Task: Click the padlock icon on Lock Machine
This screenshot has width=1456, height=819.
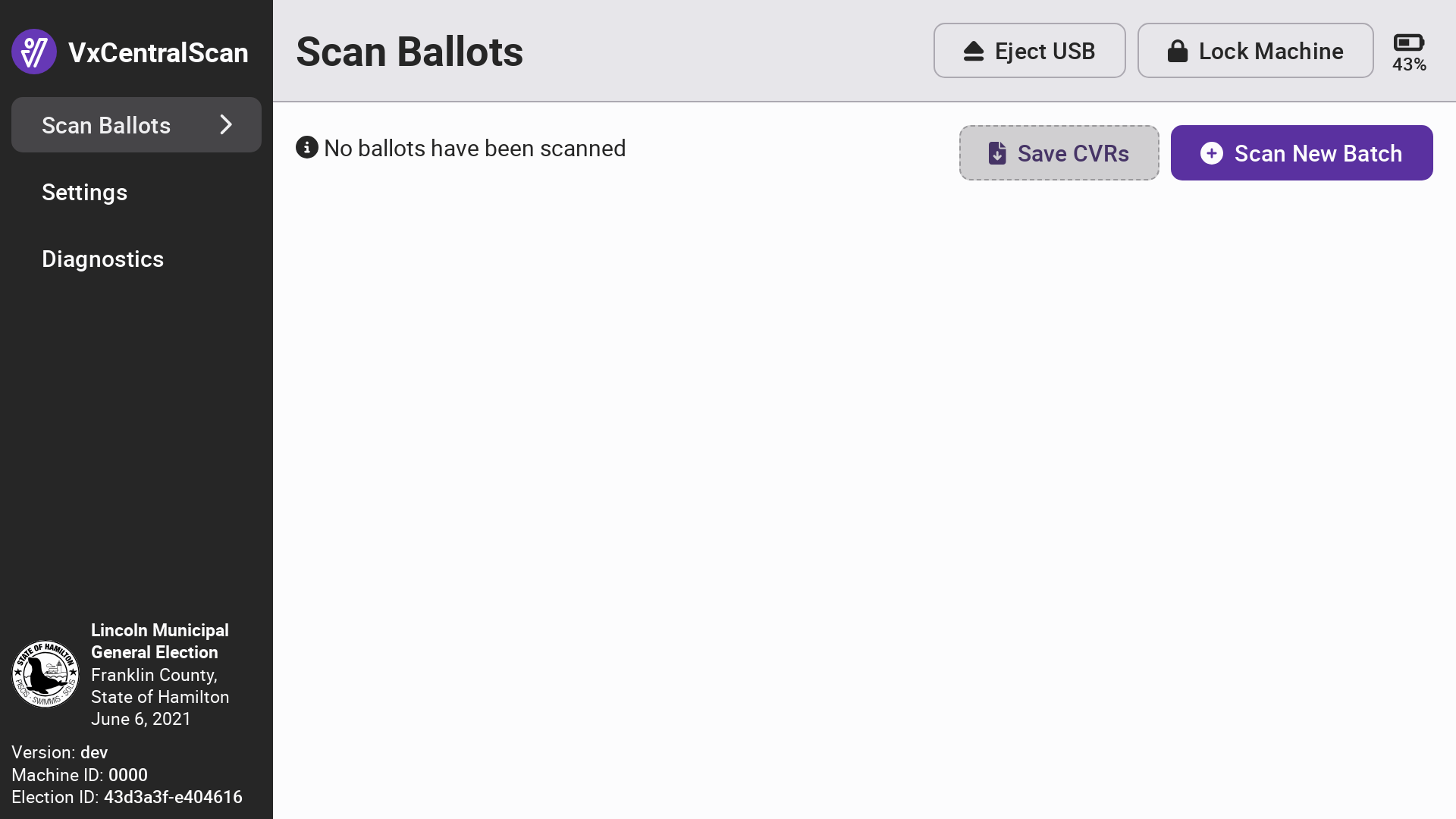Action: [1177, 52]
